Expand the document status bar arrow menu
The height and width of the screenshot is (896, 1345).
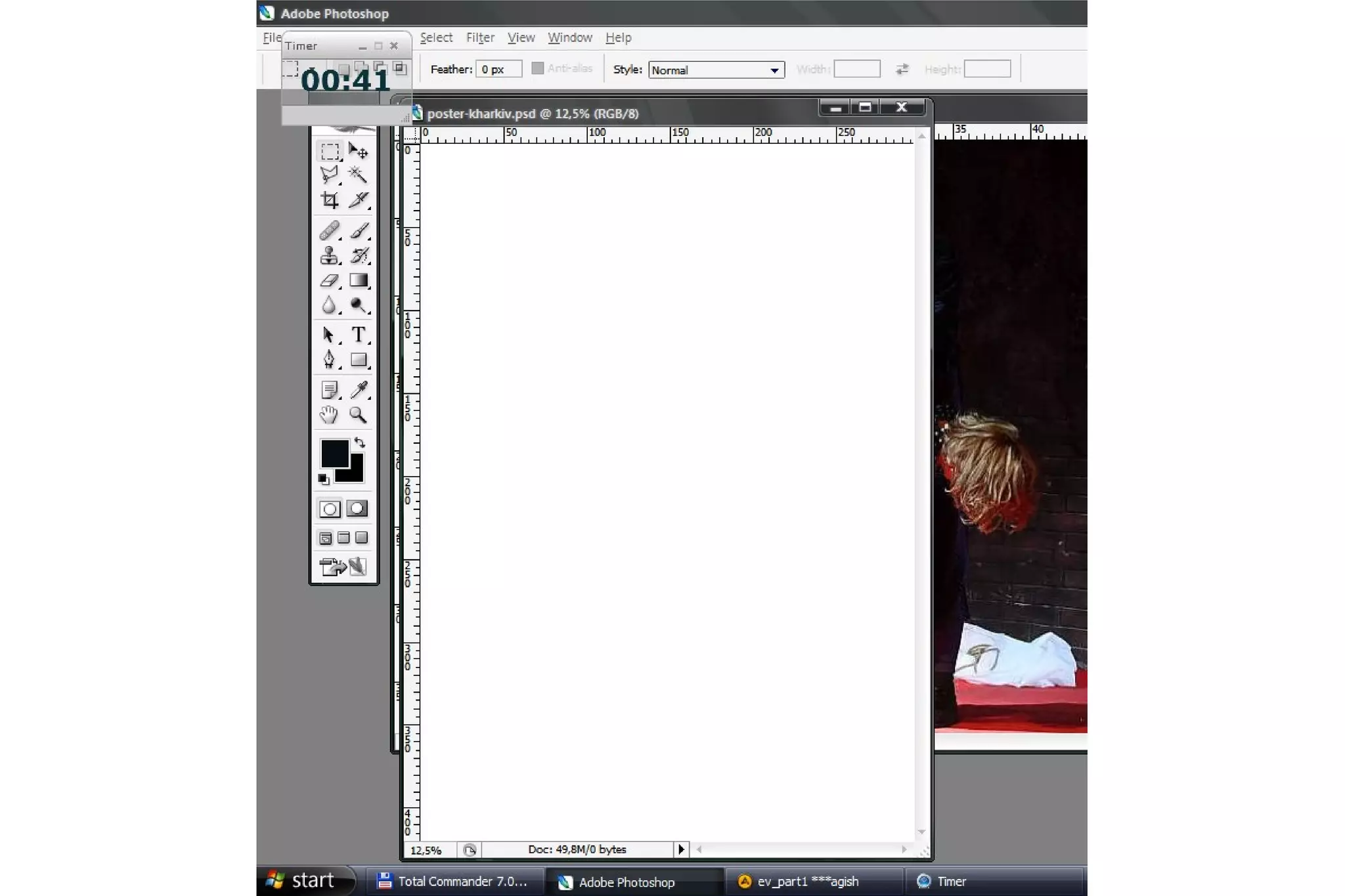pos(681,849)
